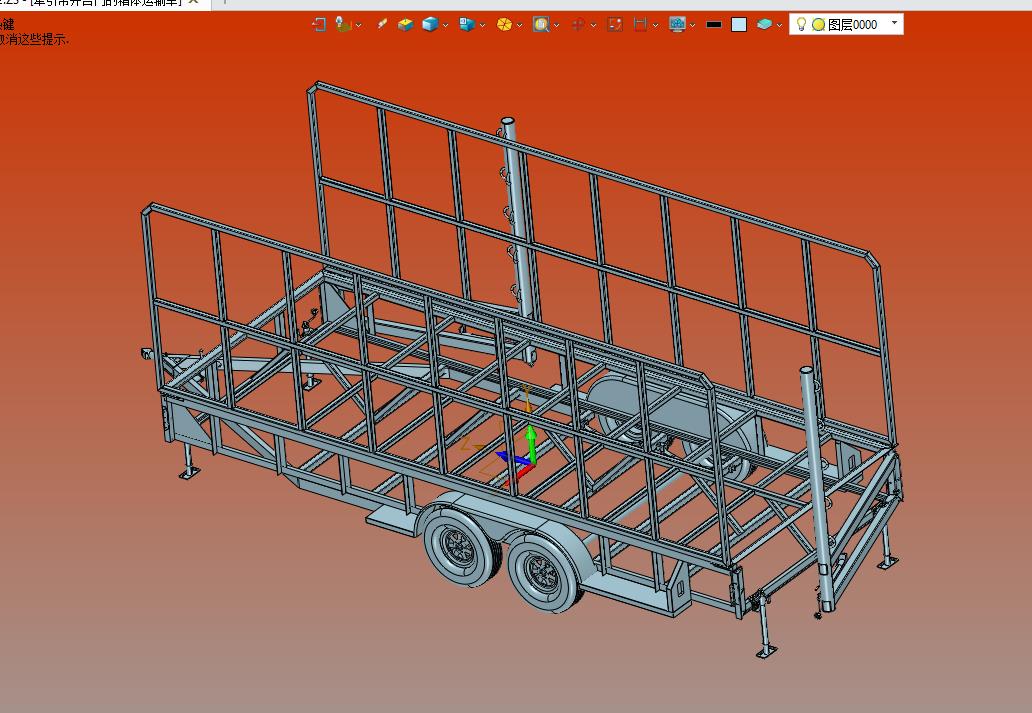Viewport: 1032px width, 713px height.
Task: Select the front trailer wheel
Action: [x=460, y=546]
